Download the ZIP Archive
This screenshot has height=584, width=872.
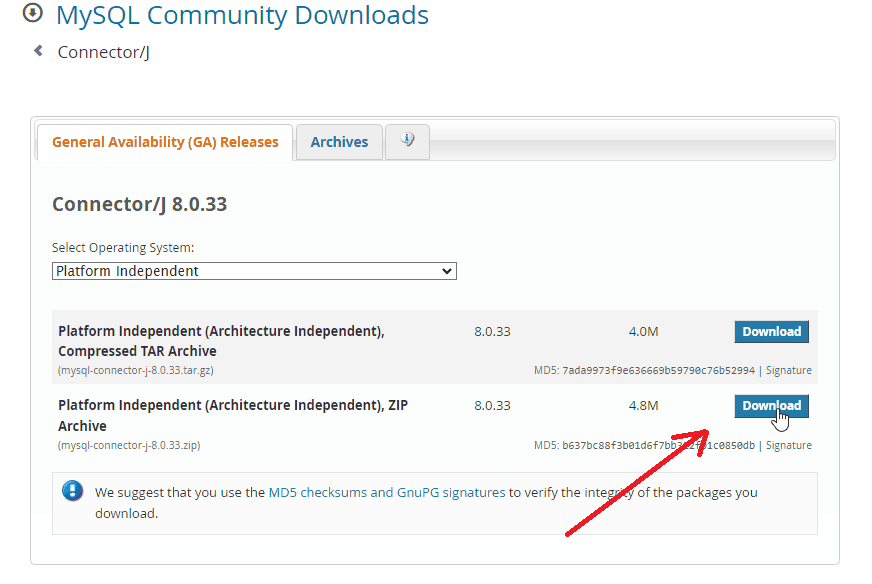[x=771, y=406]
